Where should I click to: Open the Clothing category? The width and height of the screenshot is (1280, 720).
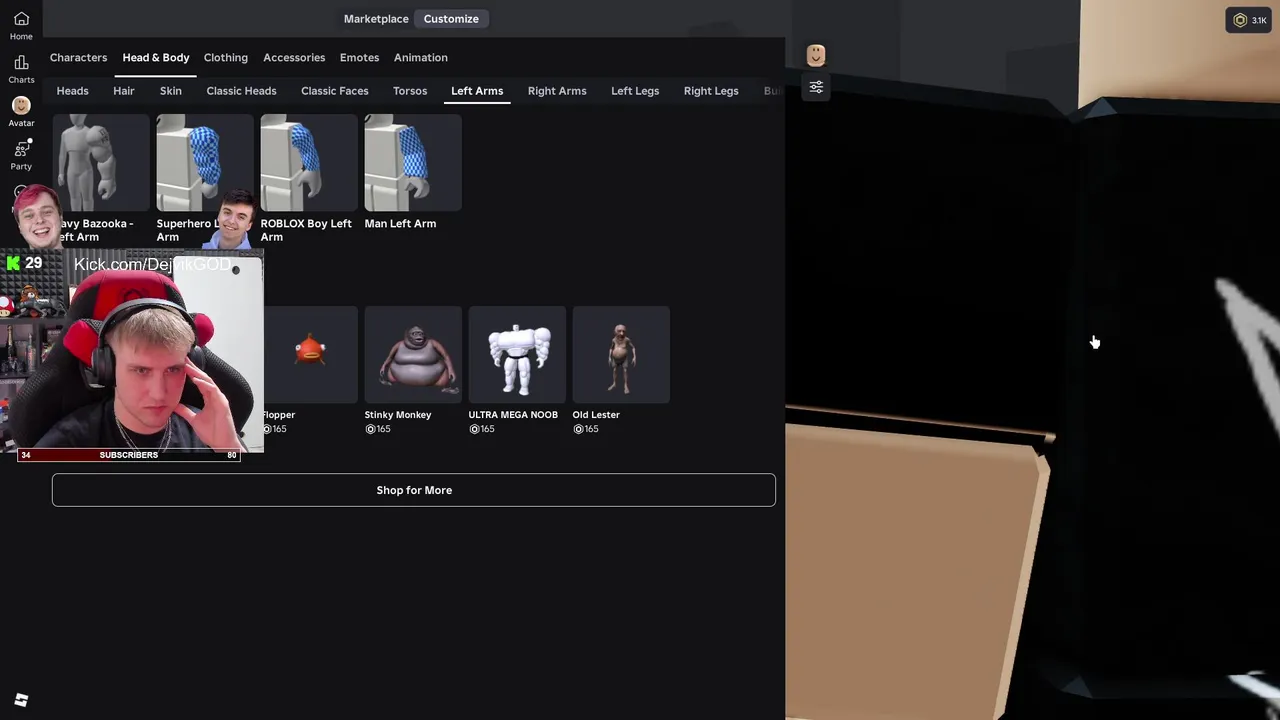pos(226,58)
